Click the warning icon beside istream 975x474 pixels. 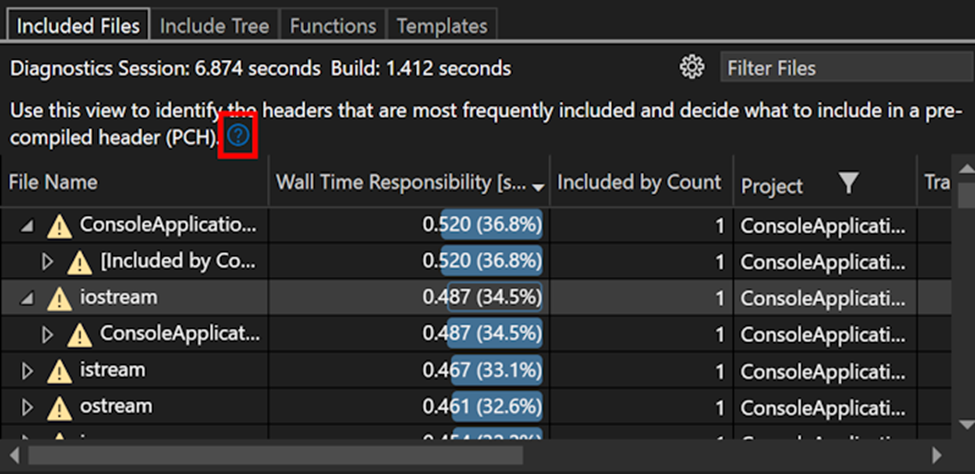point(60,372)
